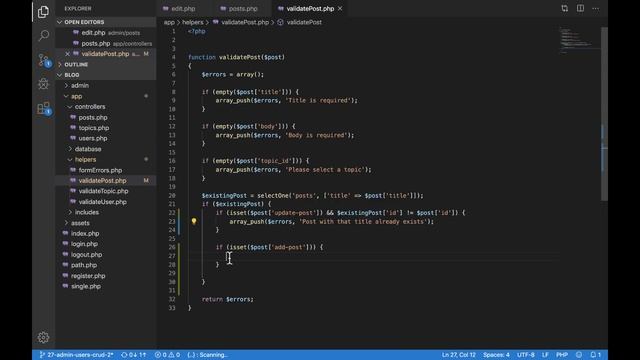The image size is (640, 360).
Task: Click line number 32 in the gutter
Action: 172,299
